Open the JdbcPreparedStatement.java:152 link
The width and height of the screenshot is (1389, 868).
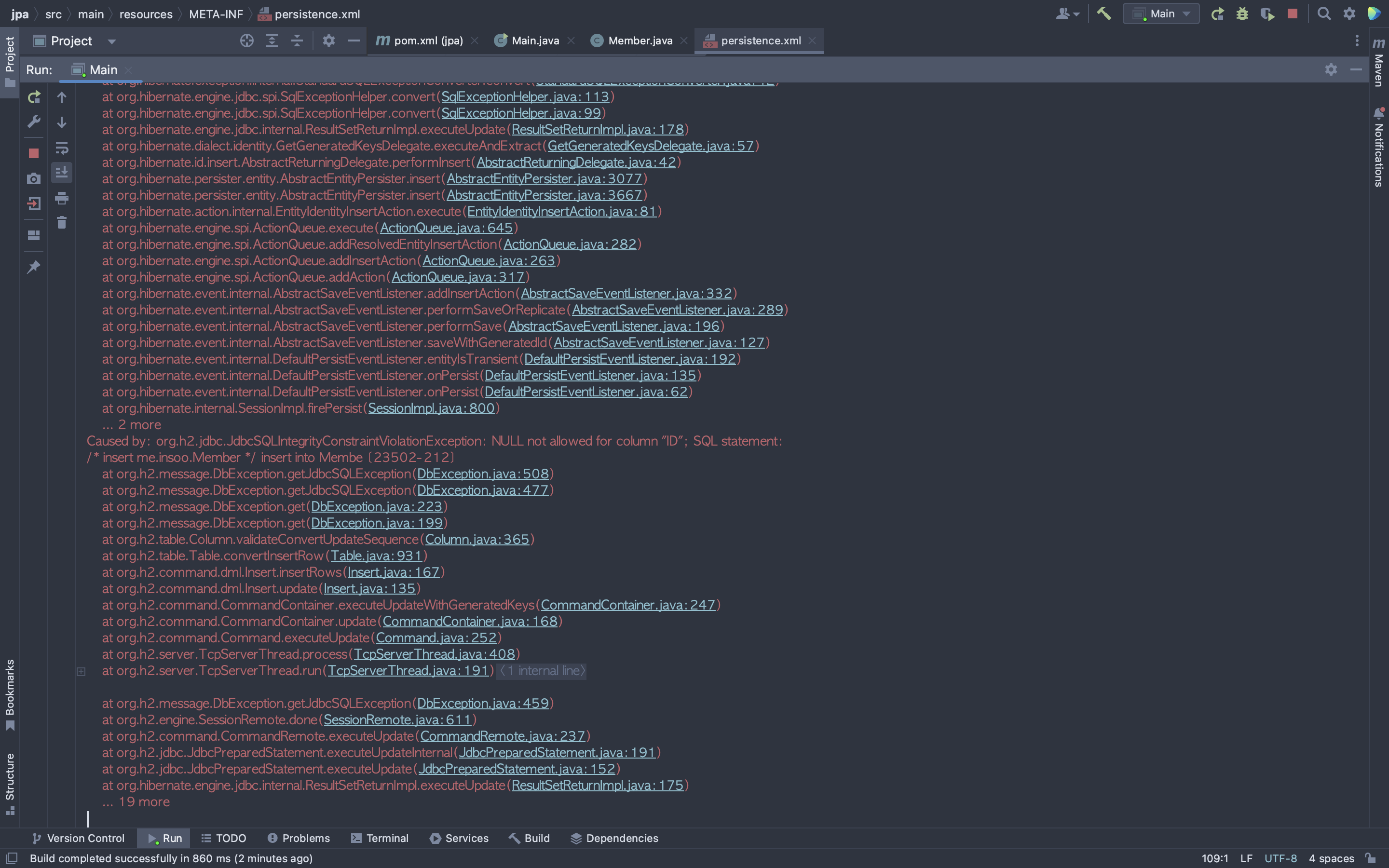tap(517, 769)
